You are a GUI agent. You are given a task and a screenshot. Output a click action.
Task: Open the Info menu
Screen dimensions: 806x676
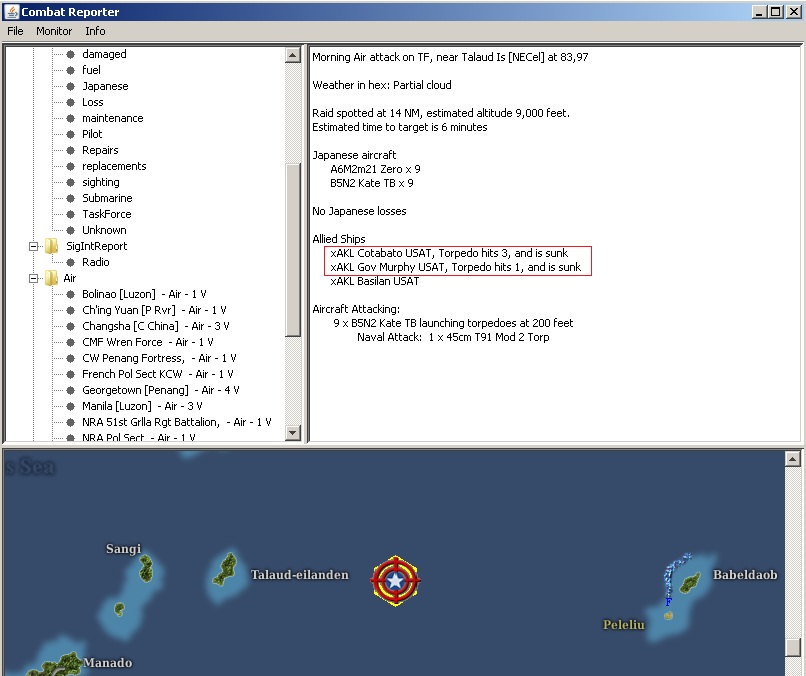tap(95, 31)
